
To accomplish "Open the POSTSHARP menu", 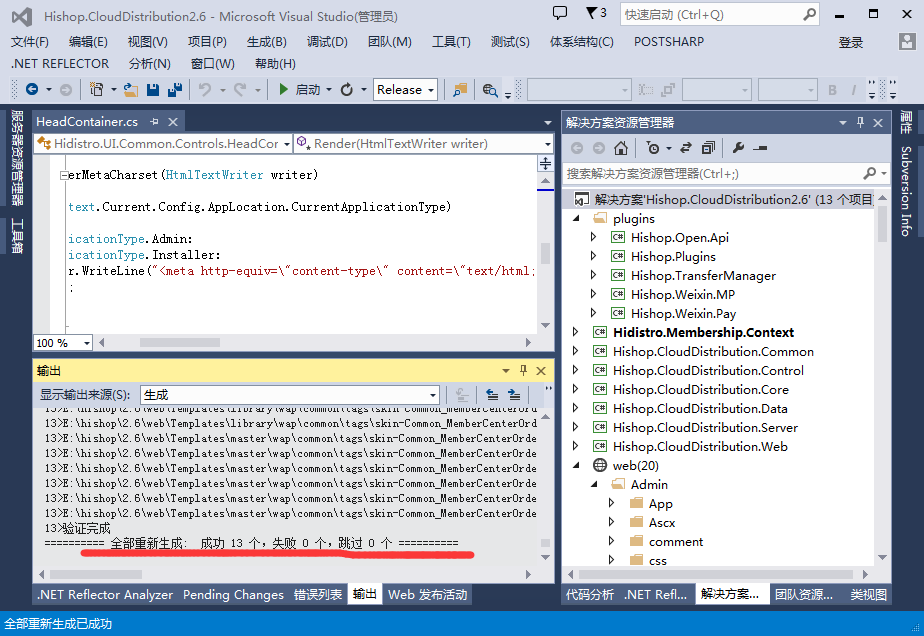I will click(669, 42).
